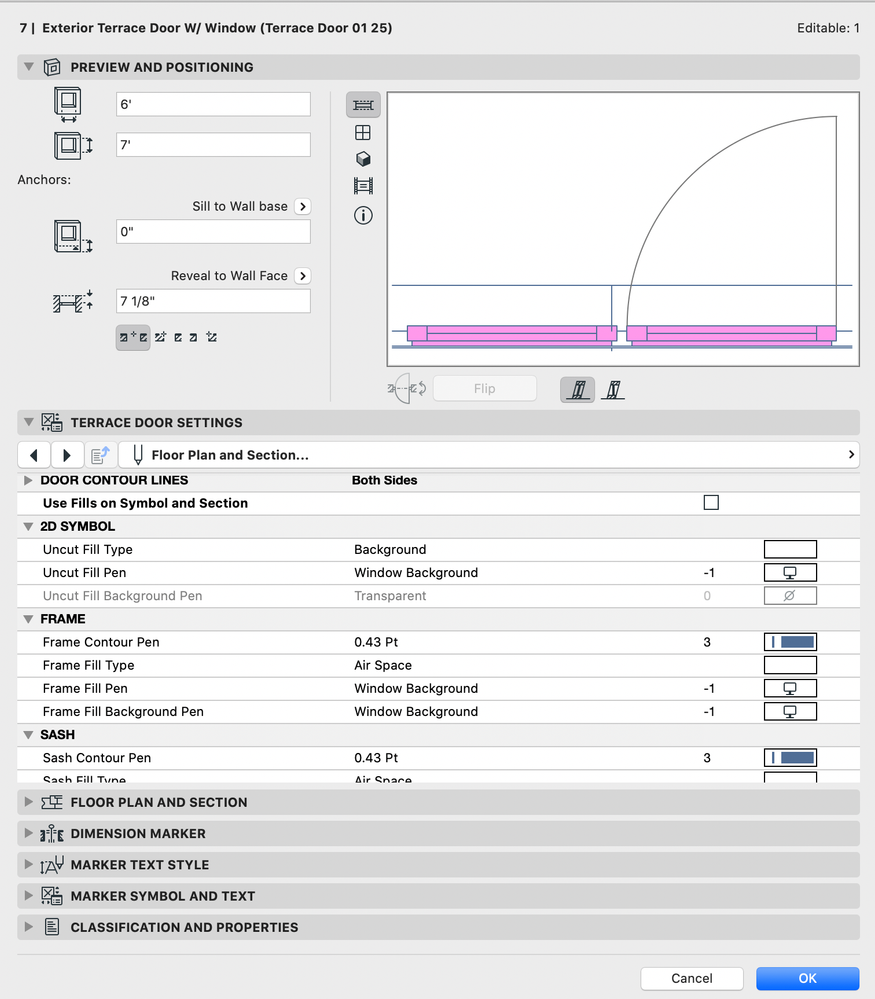The height and width of the screenshot is (999, 875).
Task: Expand the Dimension Marker panel
Action: pyautogui.click(x=28, y=833)
